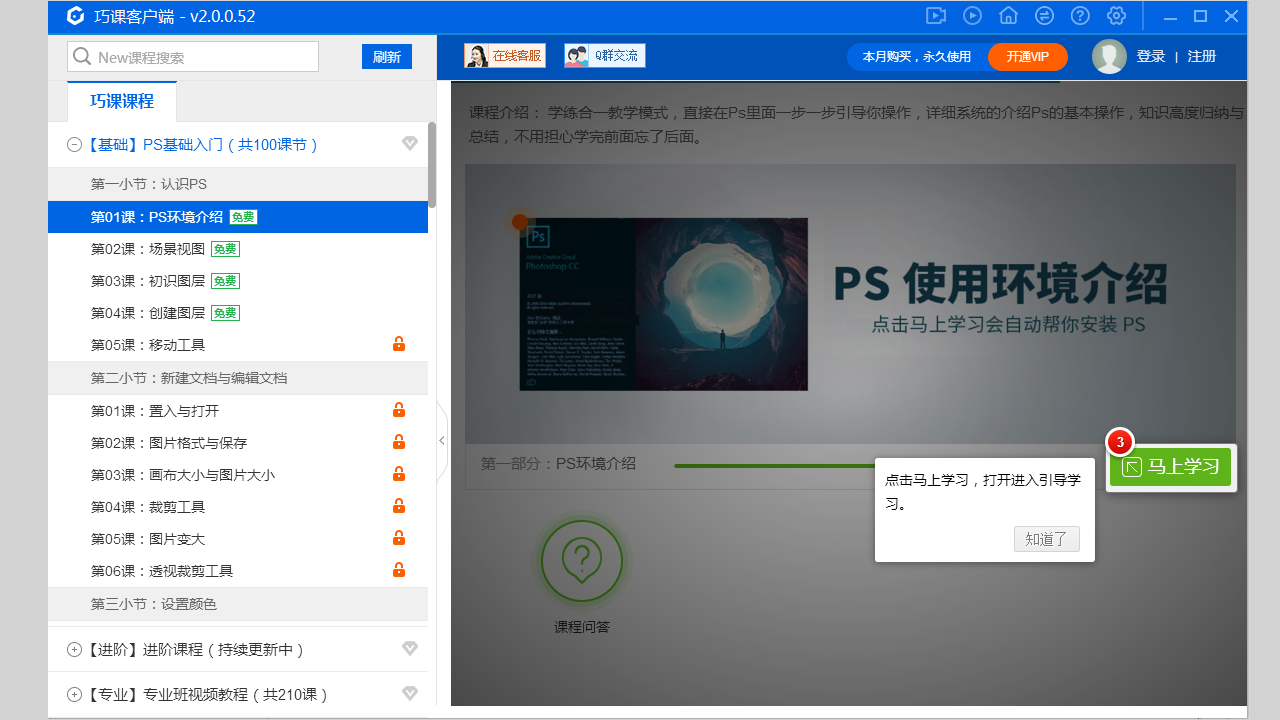Viewport: 1280px width, 720px height.
Task: Click the transfer/exchange circle icon
Action: [1043, 16]
